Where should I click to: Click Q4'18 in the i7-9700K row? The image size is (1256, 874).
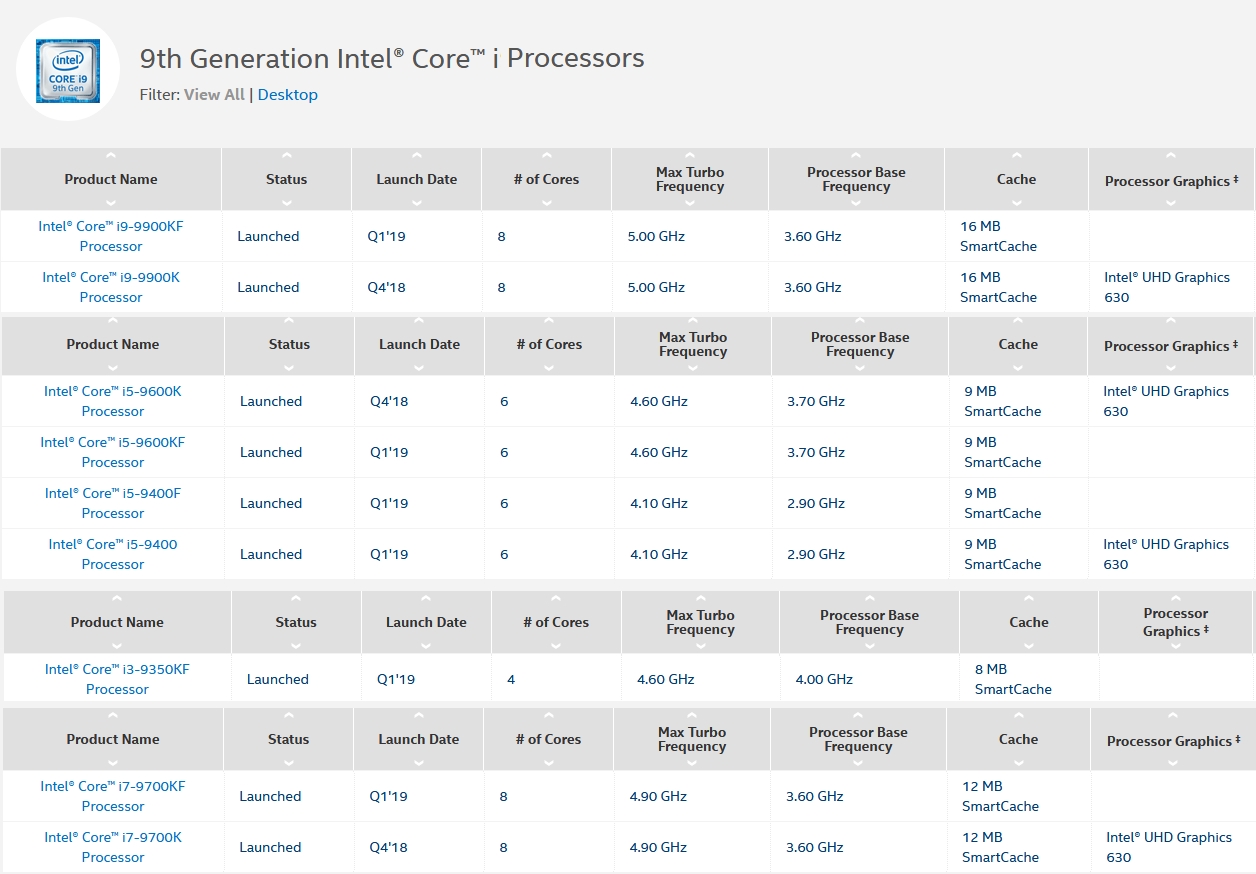pos(389,847)
